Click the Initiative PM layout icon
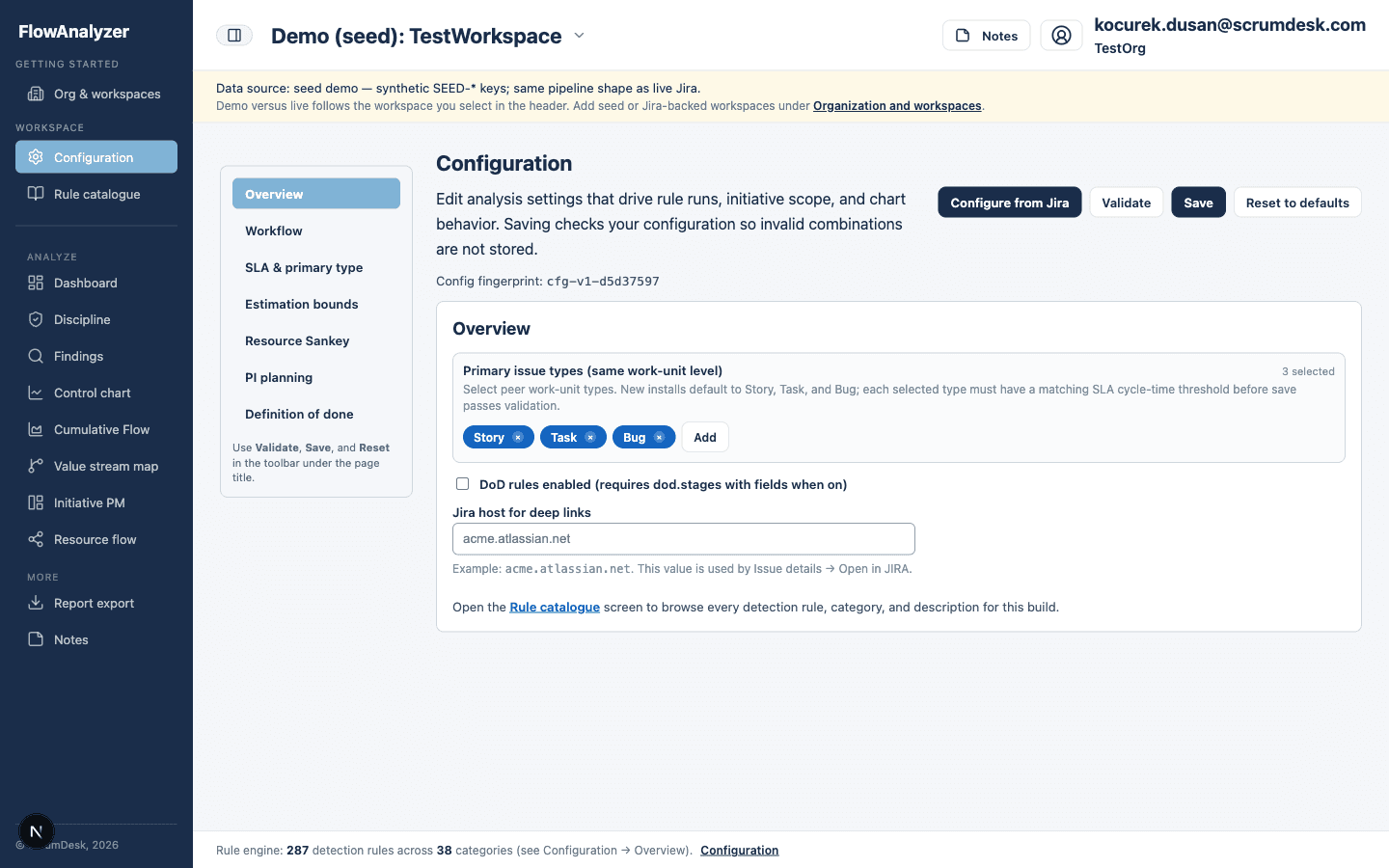Screen dimensions: 1389x868 [x=36, y=502]
